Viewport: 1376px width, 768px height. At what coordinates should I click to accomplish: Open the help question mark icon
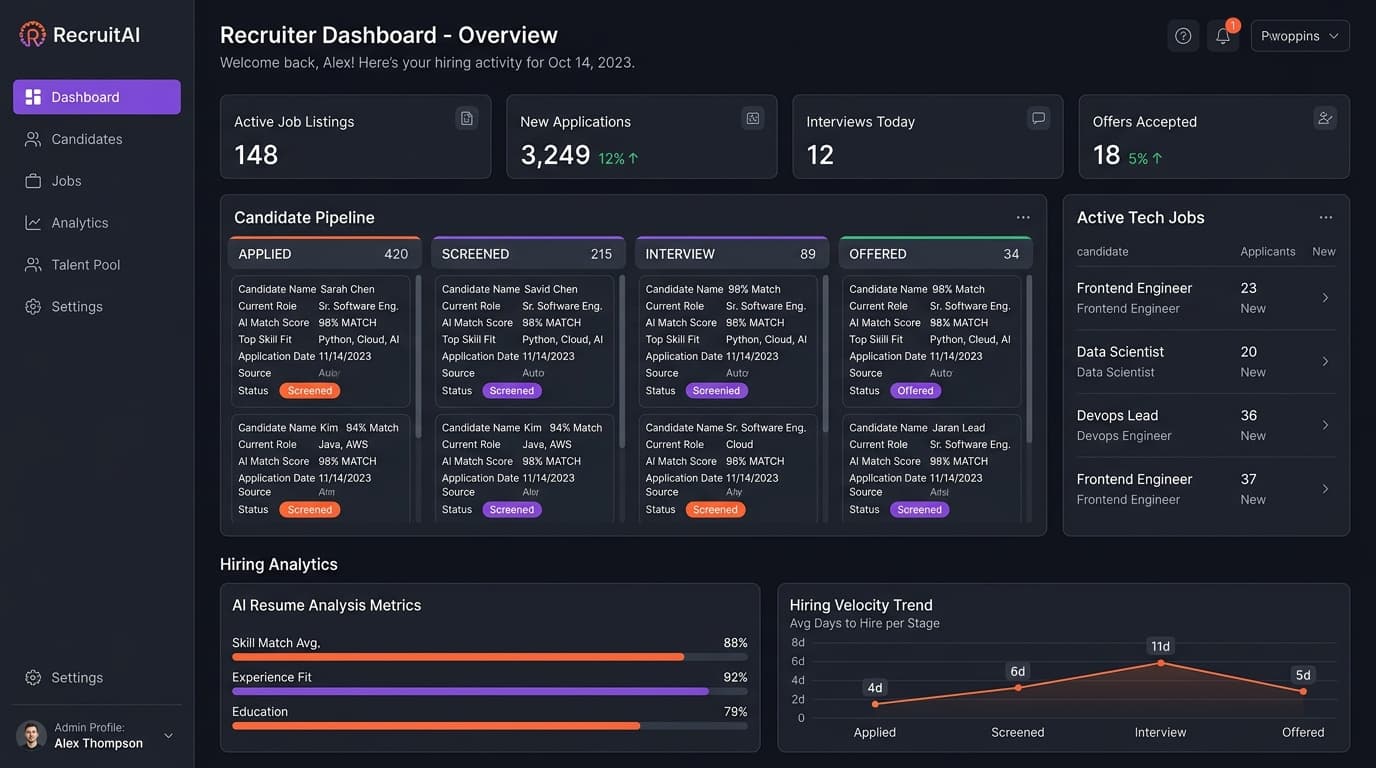click(x=1183, y=36)
